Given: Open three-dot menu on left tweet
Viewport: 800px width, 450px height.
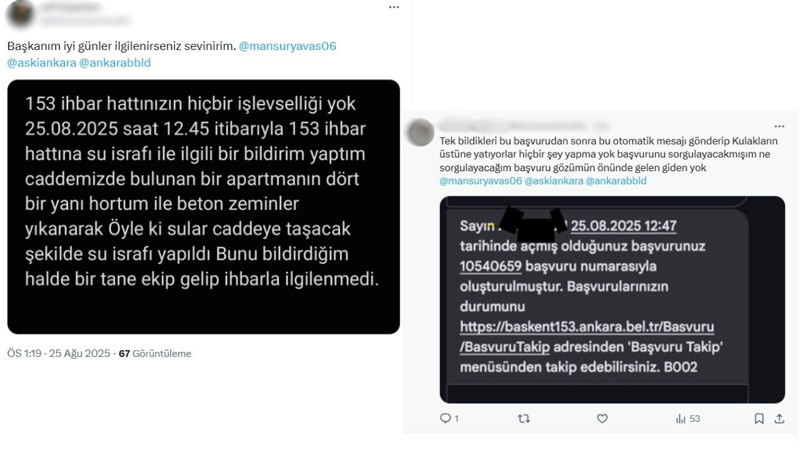Looking at the screenshot, I should [x=394, y=7].
